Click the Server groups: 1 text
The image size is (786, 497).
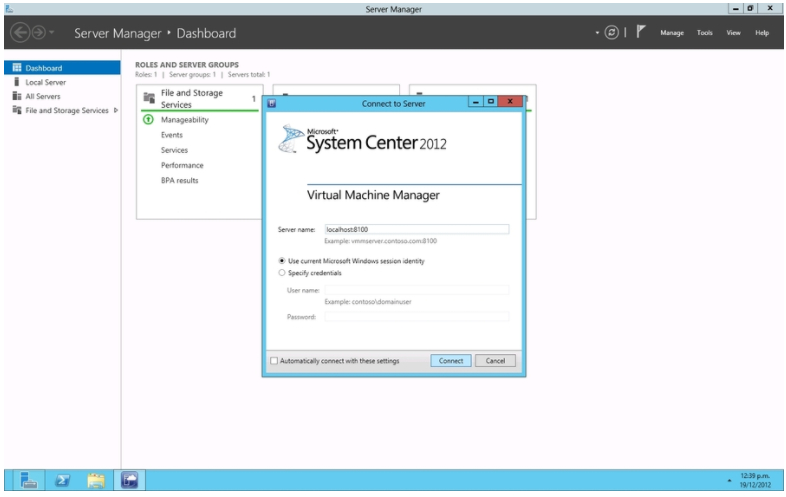point(192,75)
